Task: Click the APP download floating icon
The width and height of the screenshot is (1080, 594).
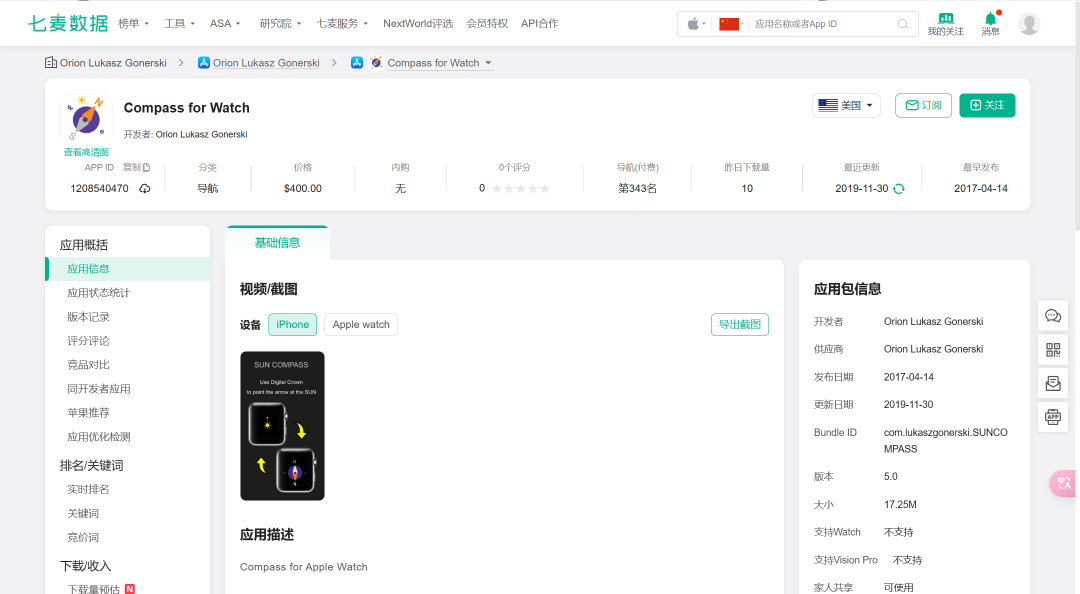Action: point(1053,417)
